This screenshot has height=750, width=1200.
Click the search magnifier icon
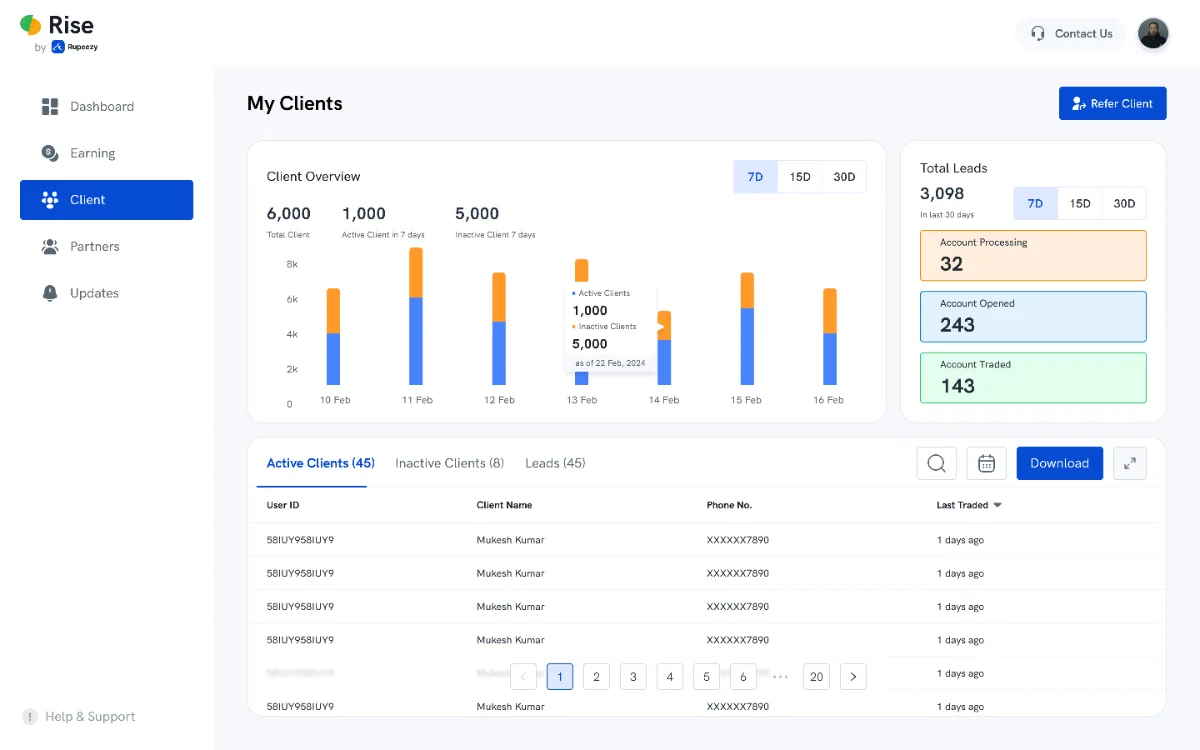[936, 463]
